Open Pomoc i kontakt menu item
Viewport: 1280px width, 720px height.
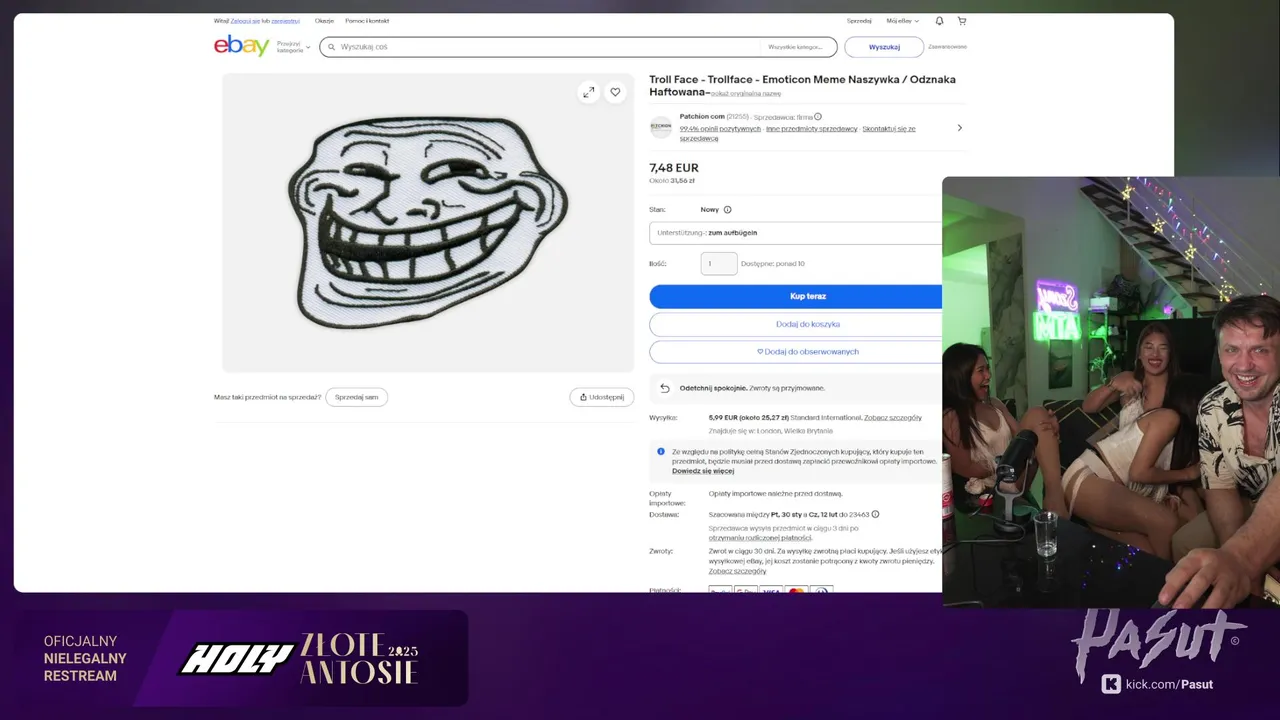(367, 21)
